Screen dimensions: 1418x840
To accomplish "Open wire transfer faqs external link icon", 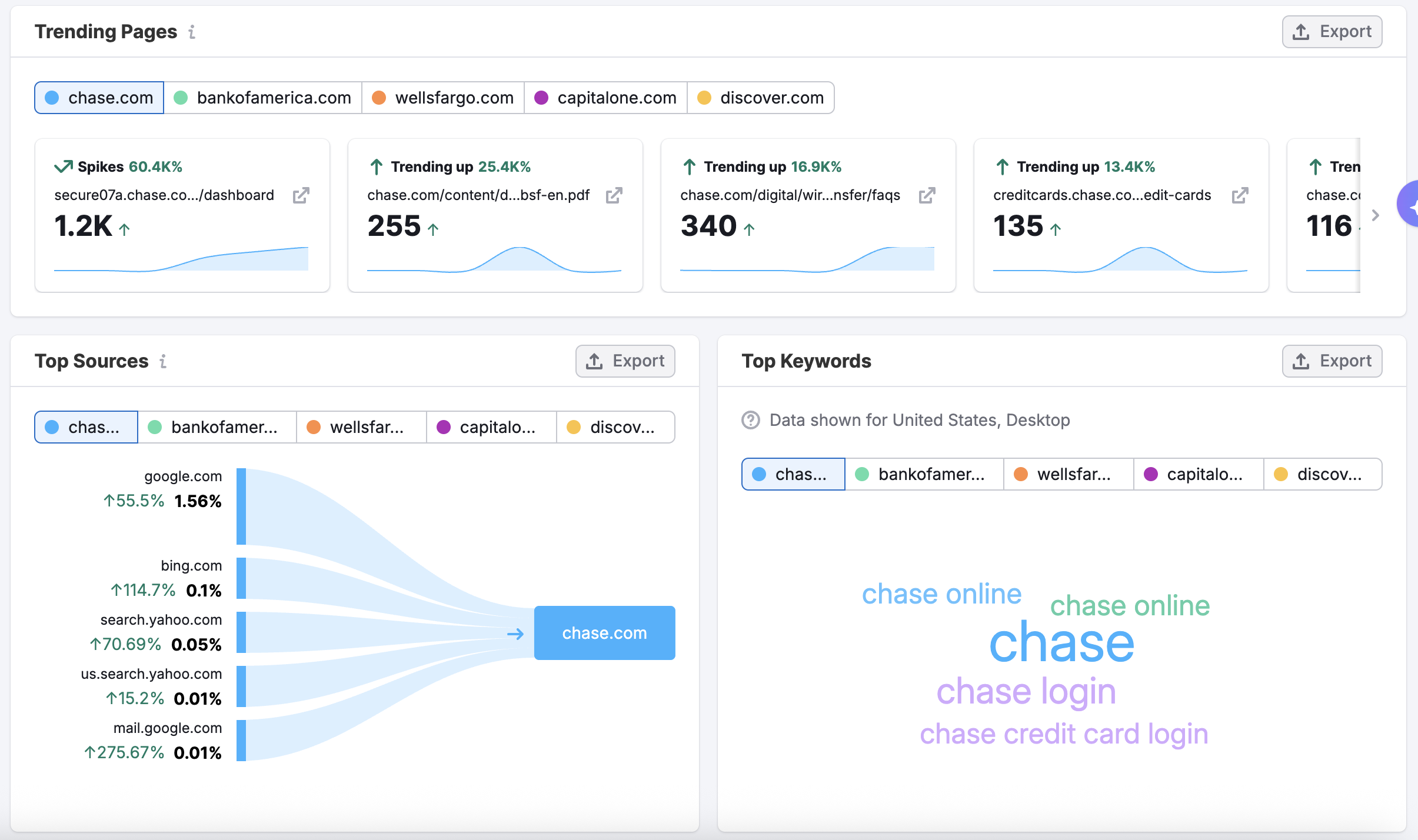I will pos(927,195).
